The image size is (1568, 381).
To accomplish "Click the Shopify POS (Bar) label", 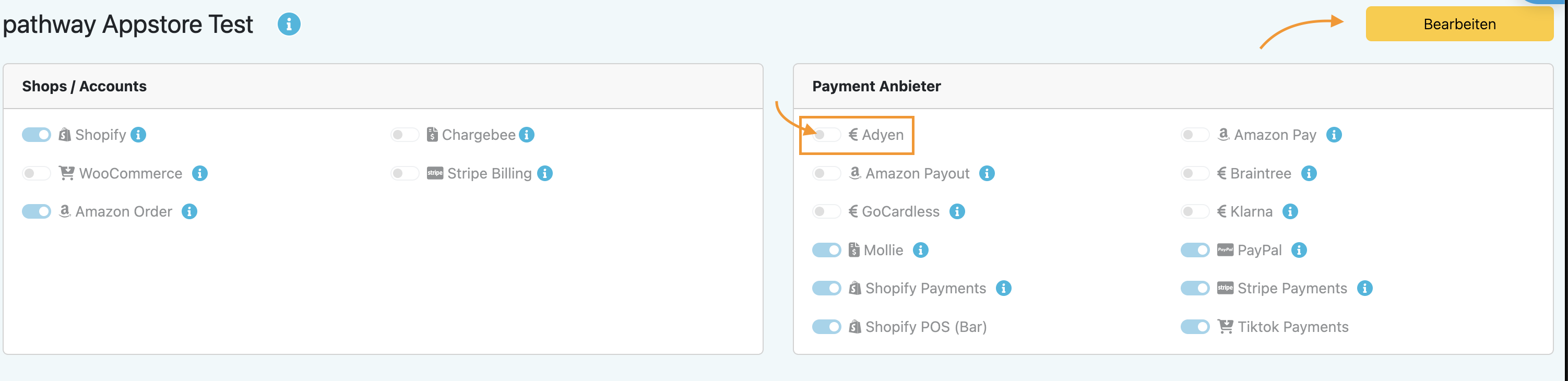I will (x=925, y=327).
